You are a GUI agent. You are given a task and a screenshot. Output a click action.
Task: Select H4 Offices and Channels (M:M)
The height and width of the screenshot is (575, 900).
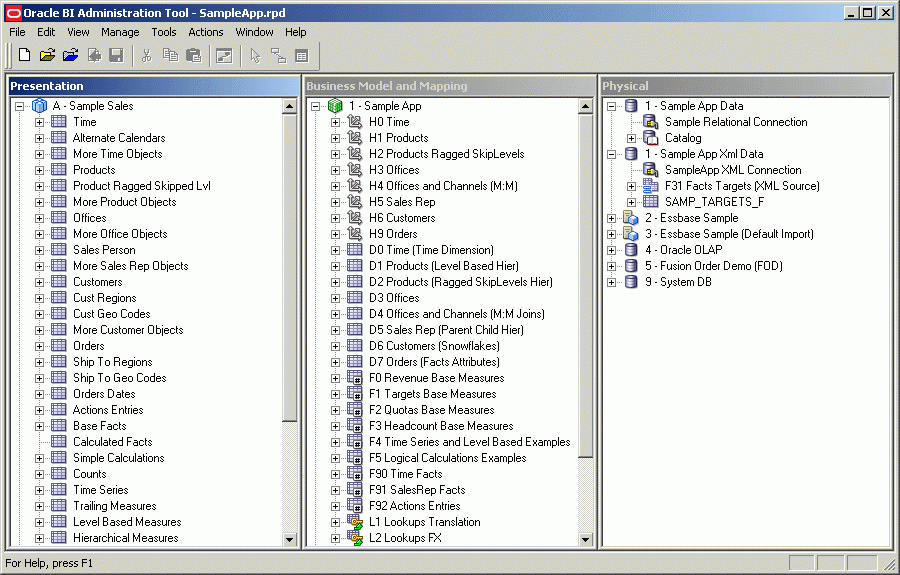click(443, 186)
